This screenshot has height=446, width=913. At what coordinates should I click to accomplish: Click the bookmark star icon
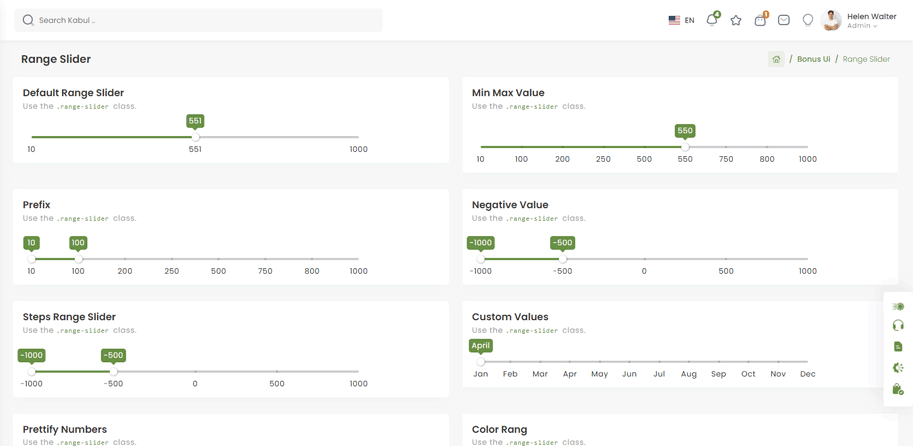point(736,20)
